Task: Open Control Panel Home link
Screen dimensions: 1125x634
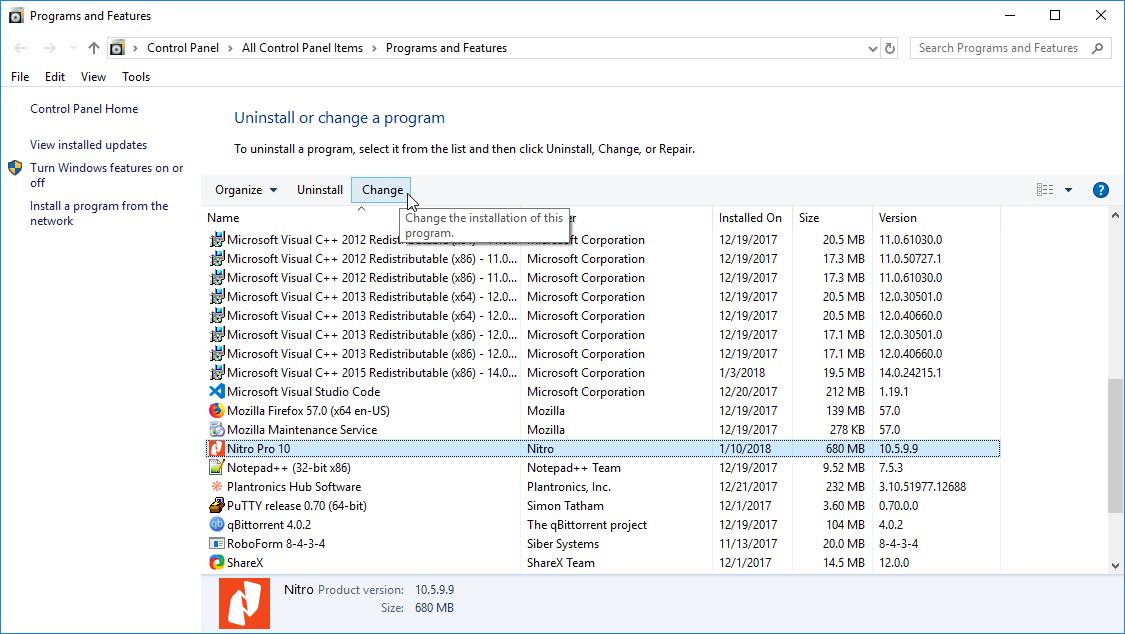Action: [x=84, y=109]
